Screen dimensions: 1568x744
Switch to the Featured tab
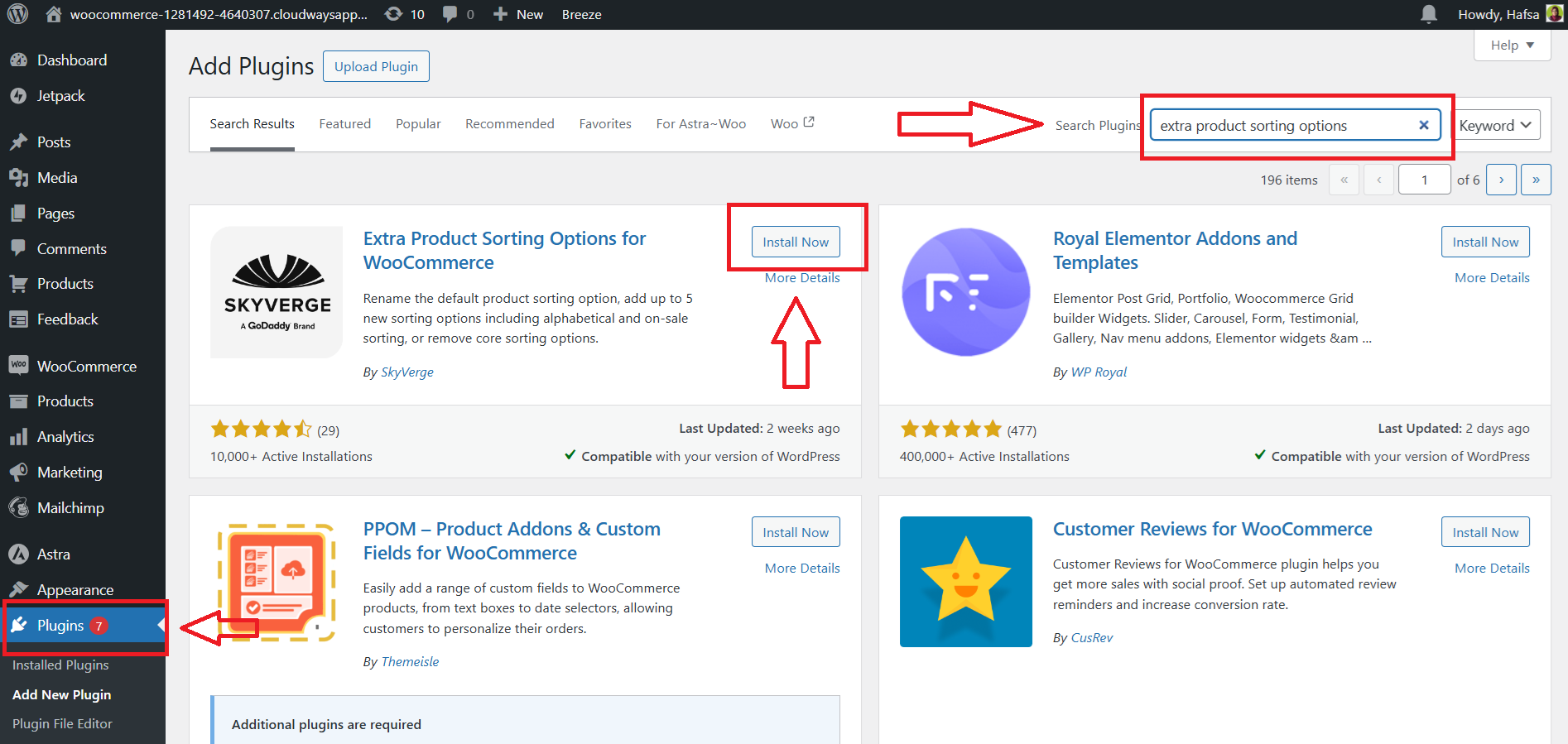tap(344, 124)
